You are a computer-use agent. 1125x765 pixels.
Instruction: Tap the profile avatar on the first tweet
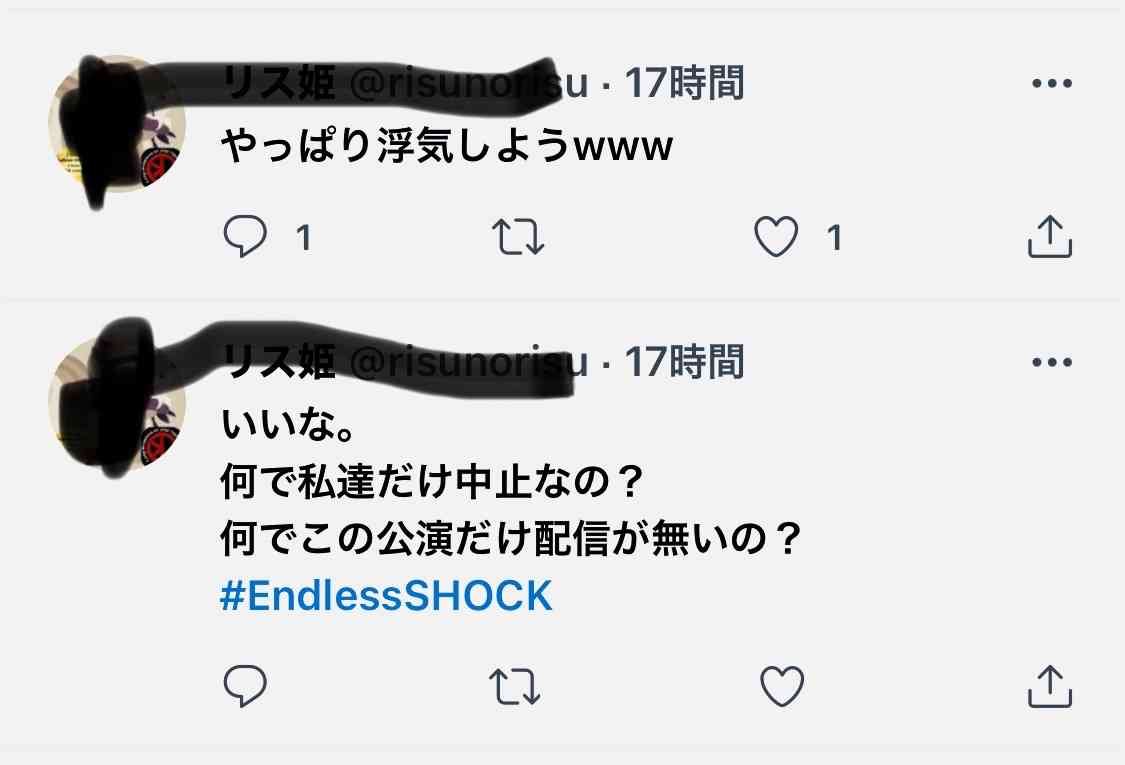[117, 123]
